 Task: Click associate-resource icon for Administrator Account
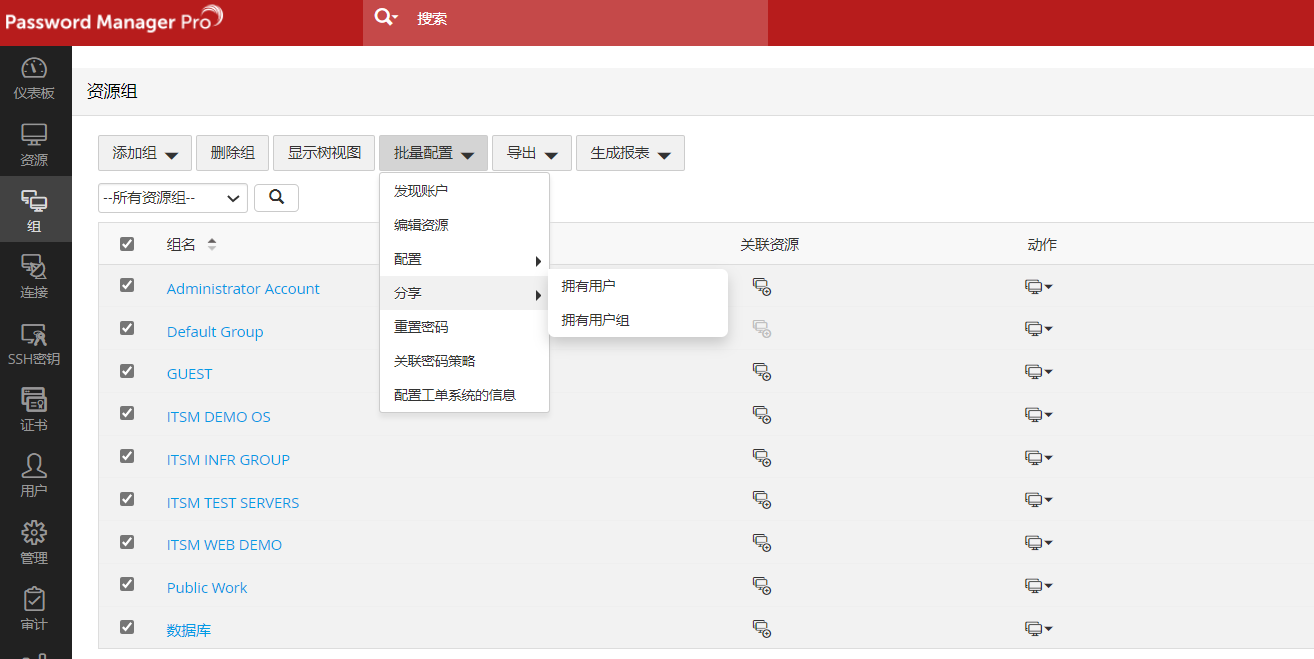click(761, 288)
